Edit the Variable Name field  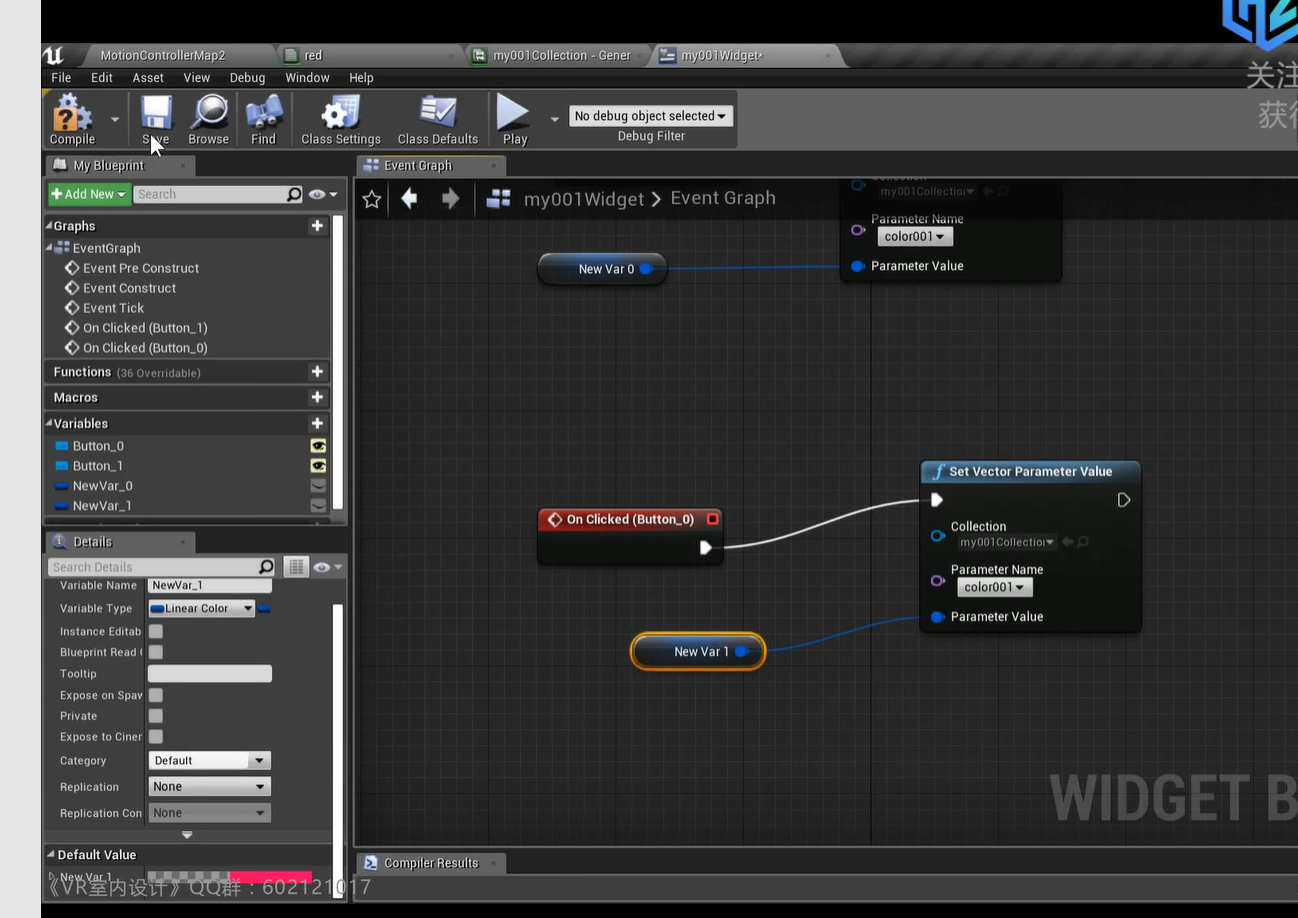pyautogui.click(x=209, y=586)
